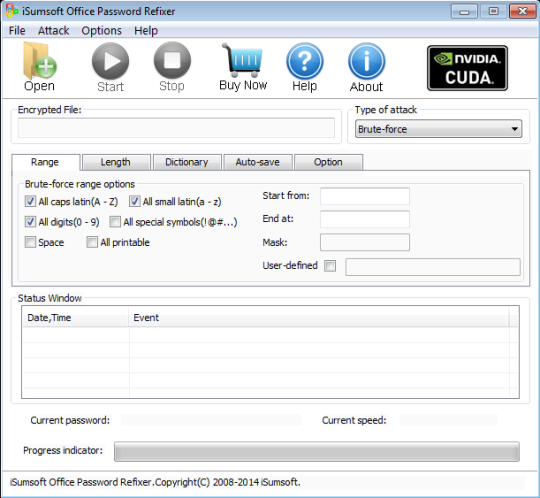Viewport: 540px width, 498px height.
Task: Click the Progress indicator bar
Action: pos(317,451)
